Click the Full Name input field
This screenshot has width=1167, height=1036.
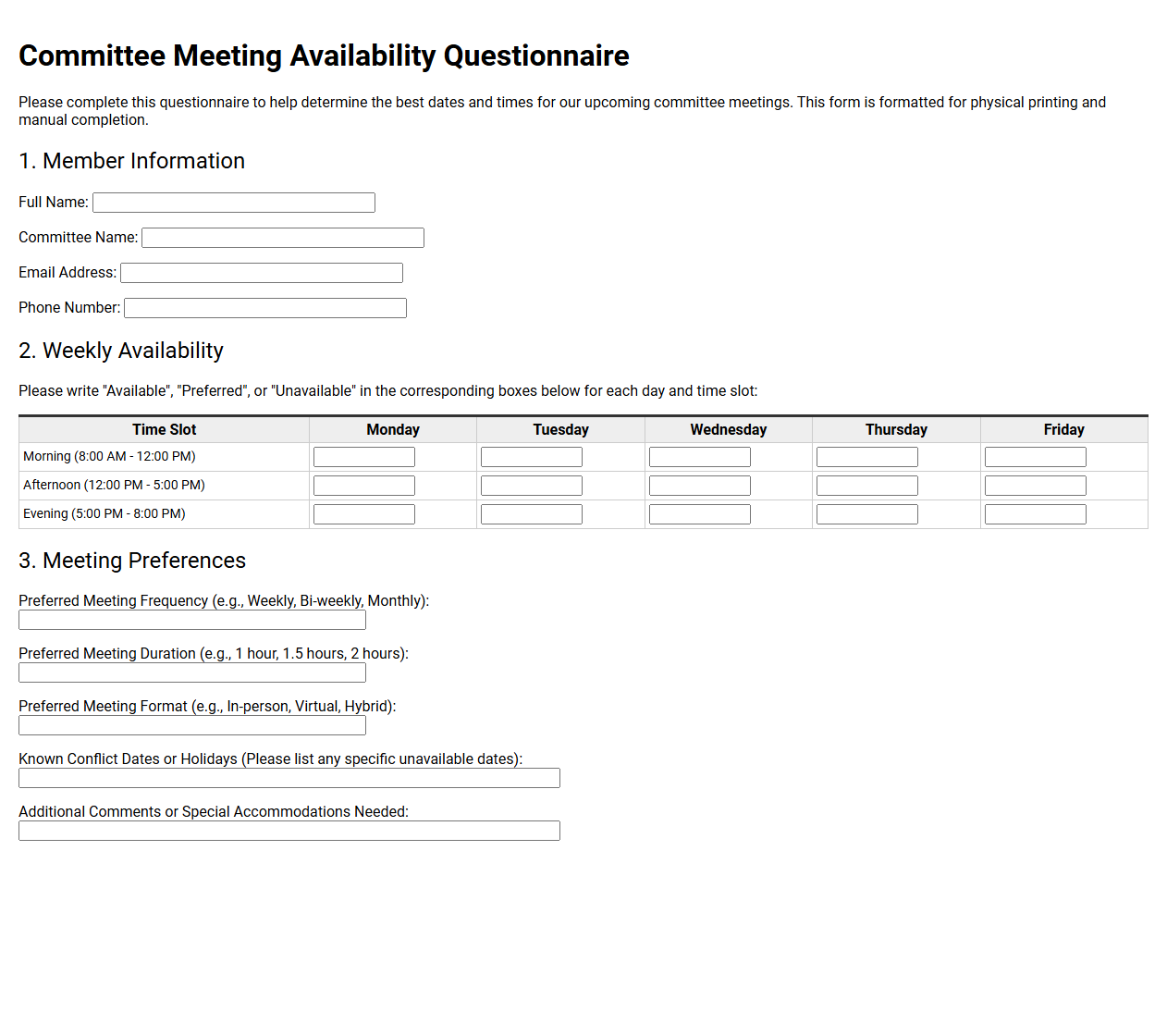234,203
